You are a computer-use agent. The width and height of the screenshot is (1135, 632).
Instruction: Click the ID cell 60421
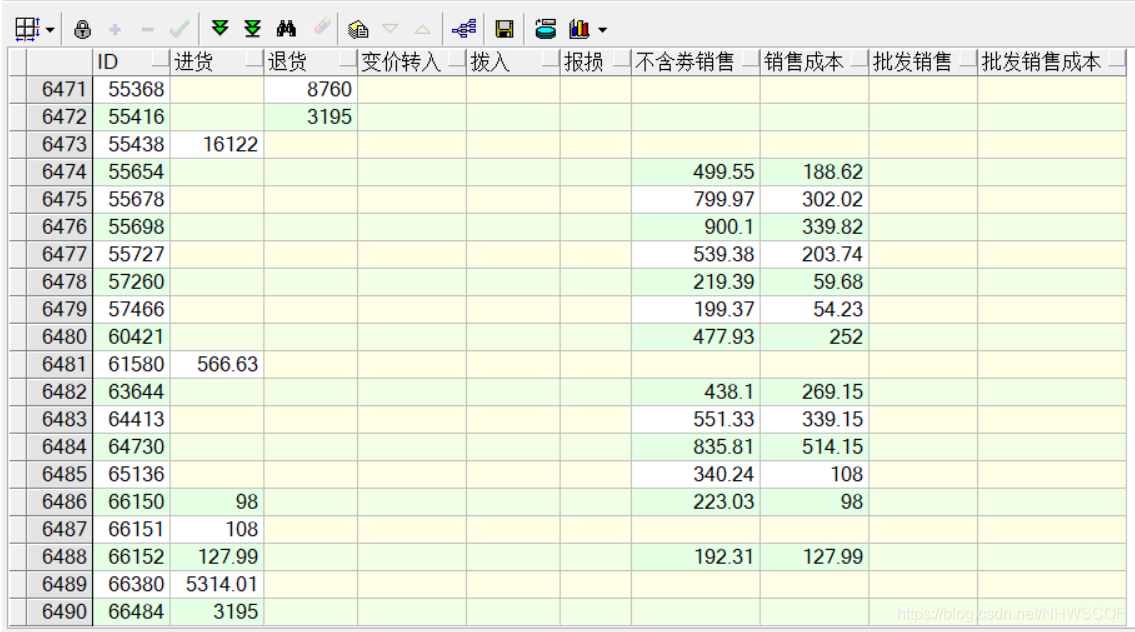tap(132, 337)
